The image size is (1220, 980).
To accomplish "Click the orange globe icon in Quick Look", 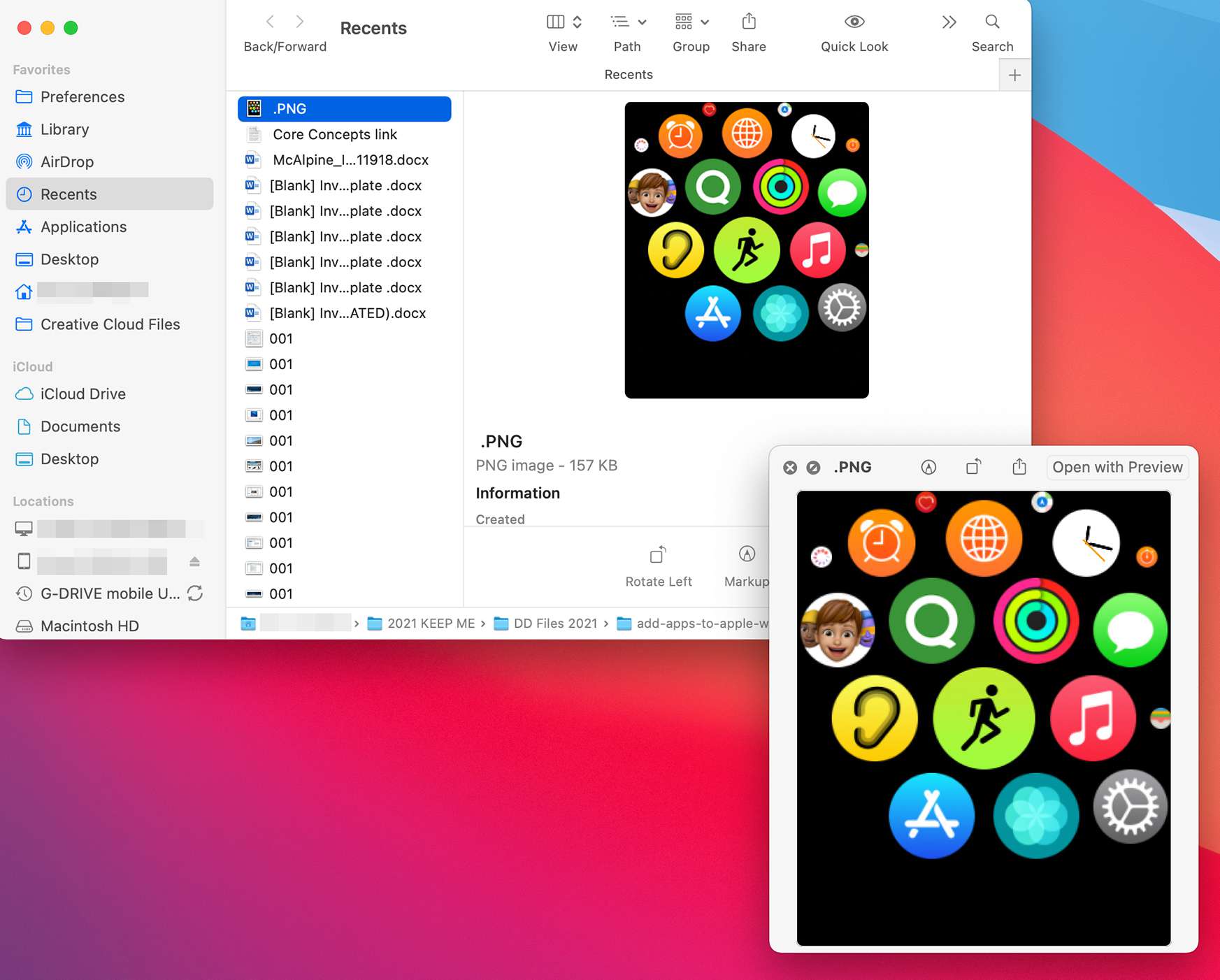I will (x=984, y=538).
